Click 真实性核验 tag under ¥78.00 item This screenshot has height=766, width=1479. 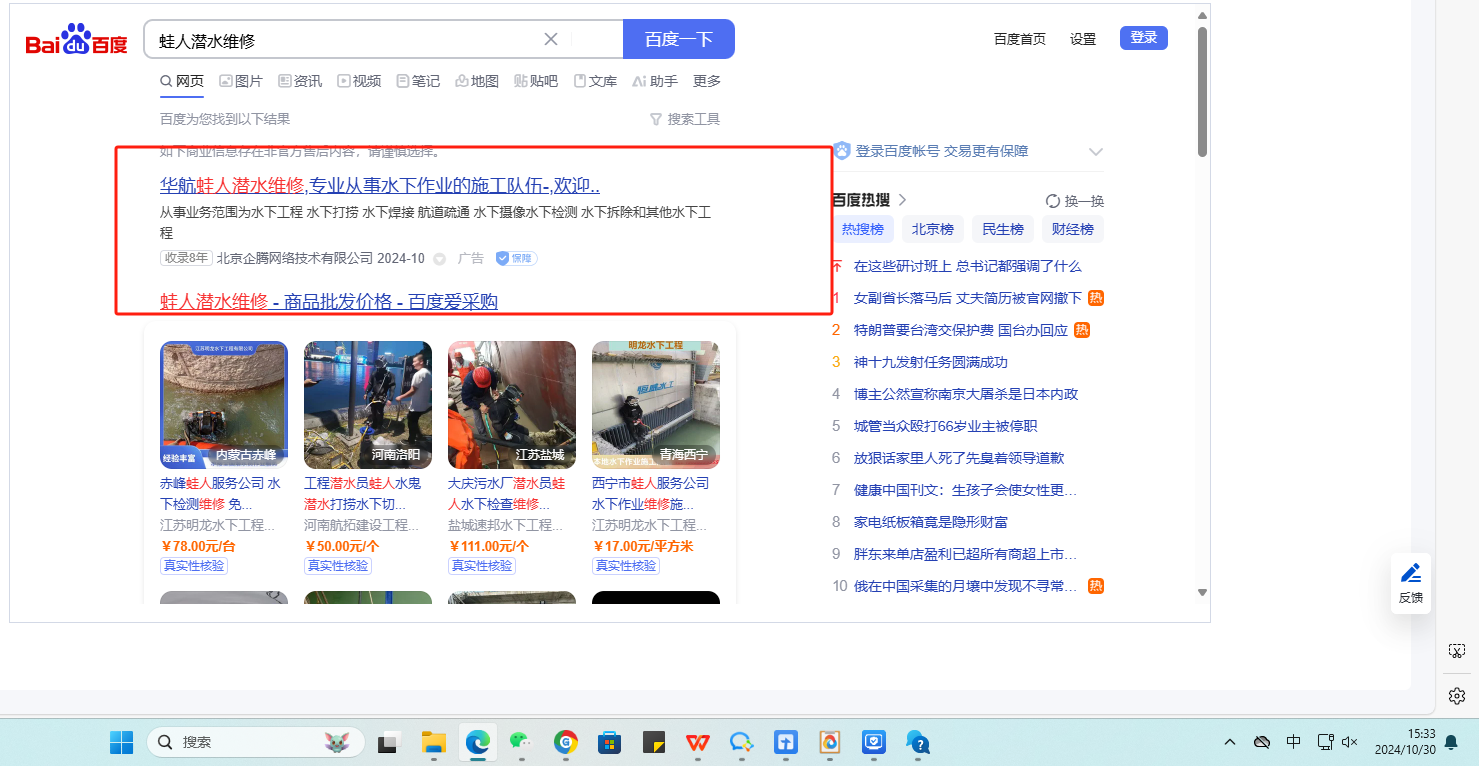(194, 566)
